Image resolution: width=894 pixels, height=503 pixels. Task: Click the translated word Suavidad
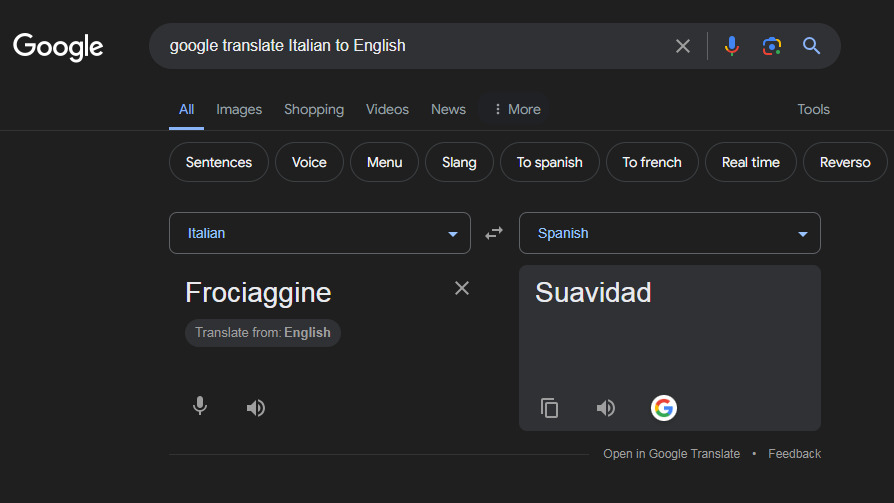click(593, 293)
